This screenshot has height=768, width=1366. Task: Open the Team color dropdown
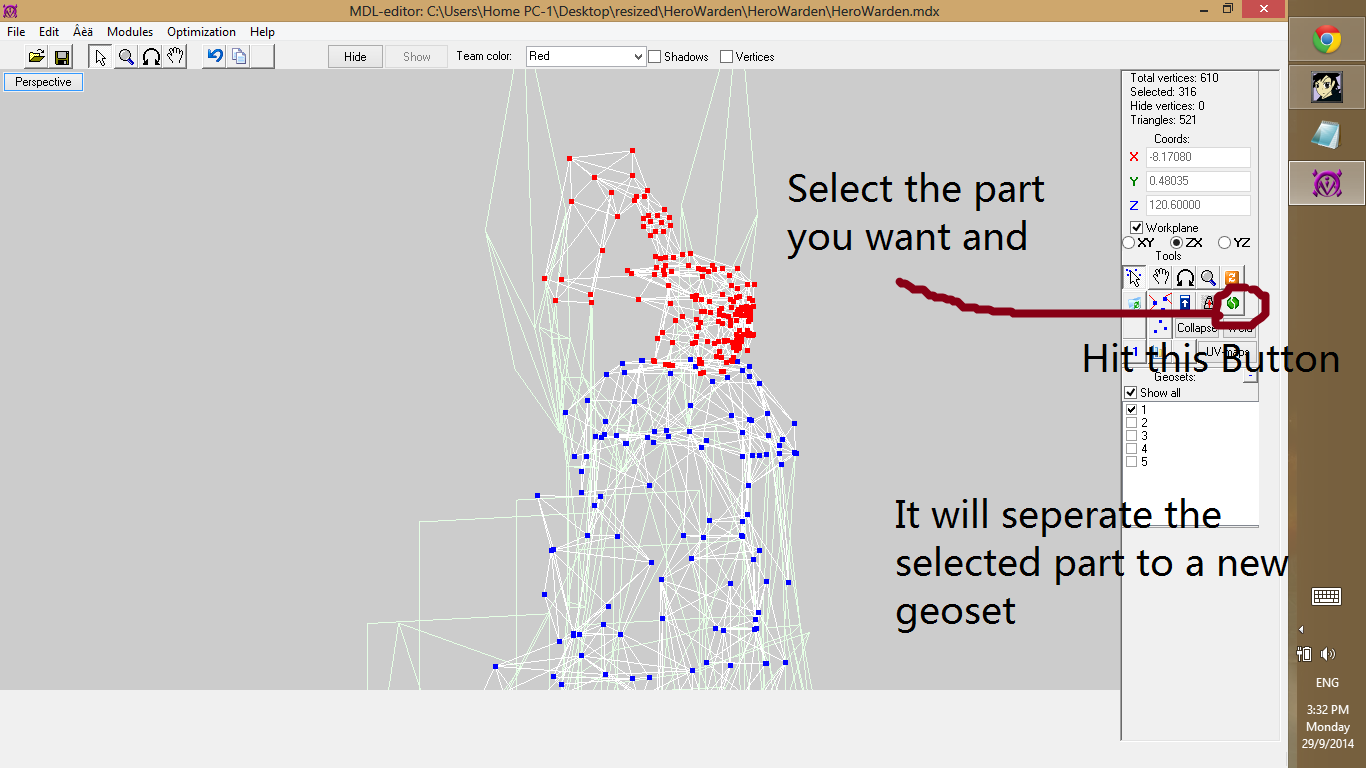[586, 57]
